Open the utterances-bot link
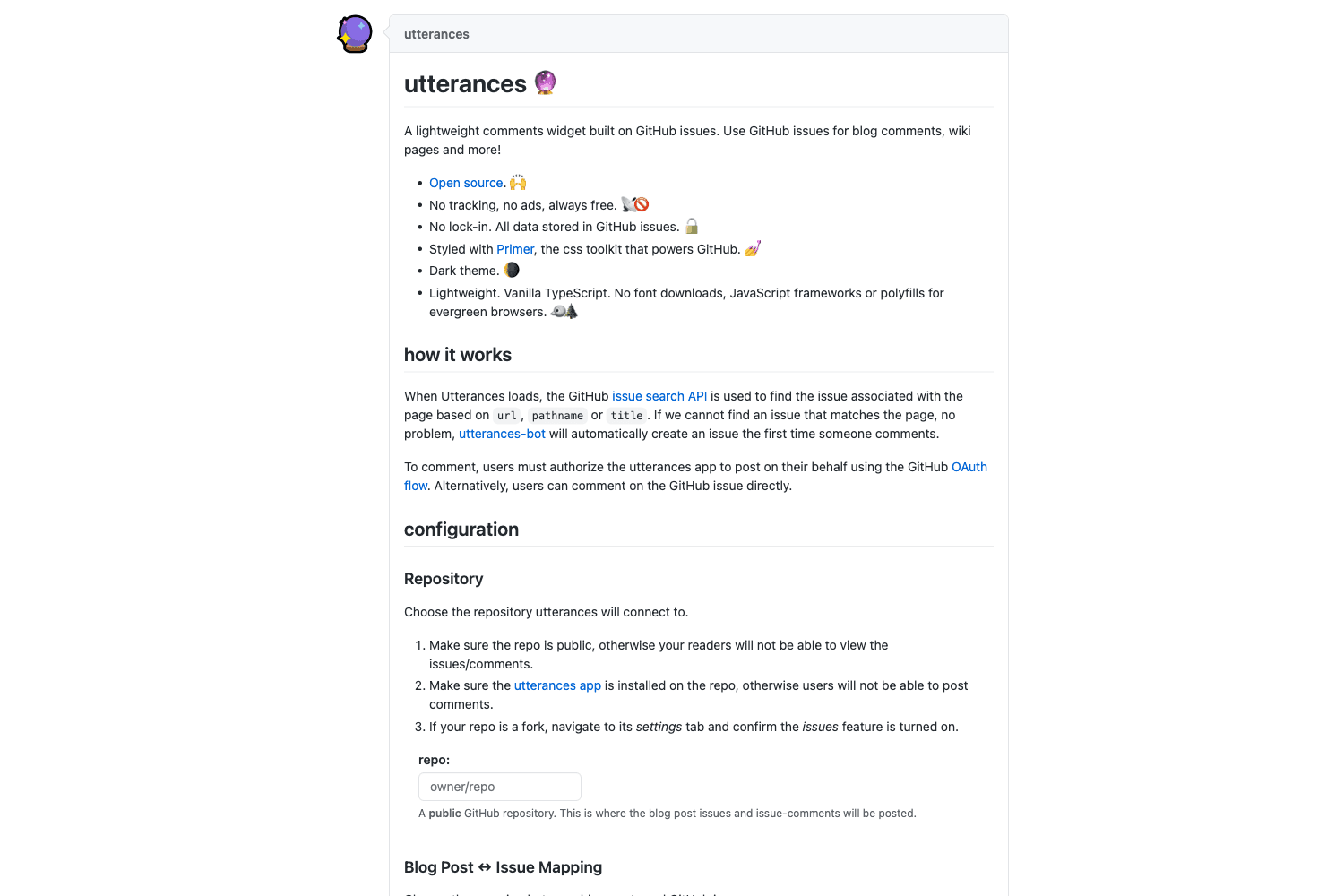 502,434
